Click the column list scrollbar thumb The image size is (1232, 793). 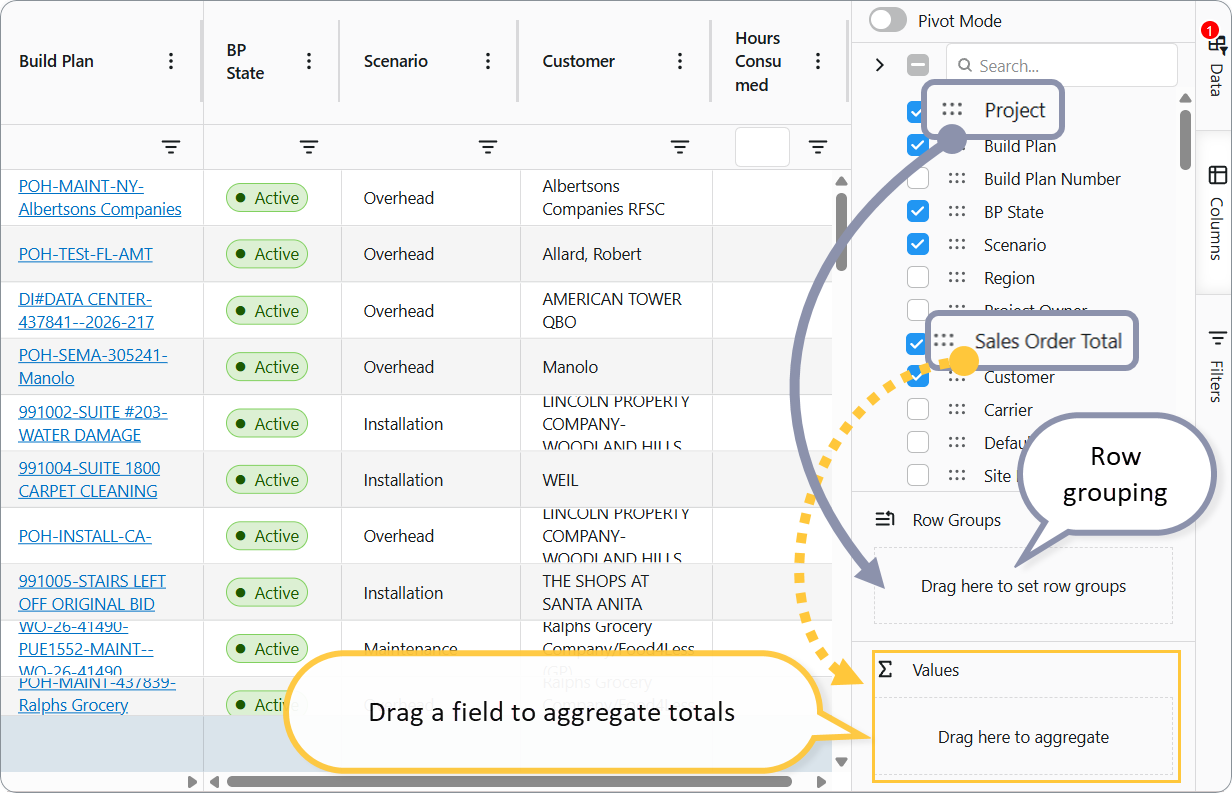(1185, 139)
